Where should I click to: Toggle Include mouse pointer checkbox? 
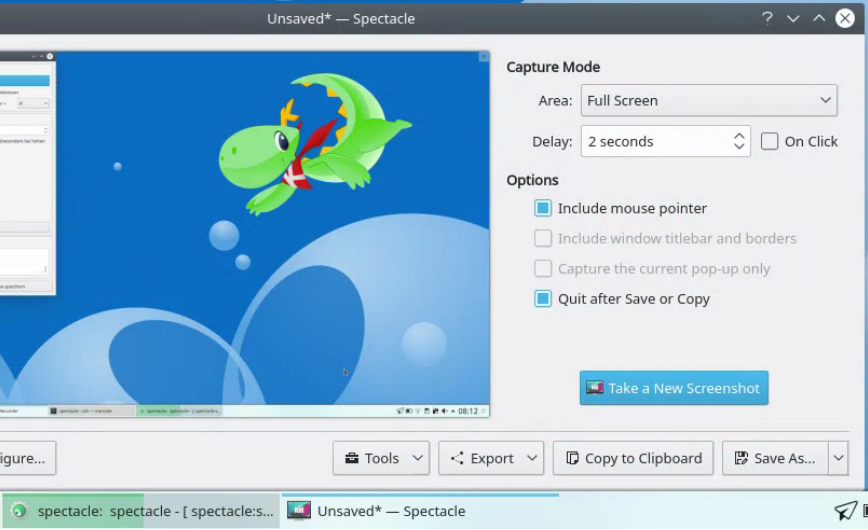[x=543, y=208]
